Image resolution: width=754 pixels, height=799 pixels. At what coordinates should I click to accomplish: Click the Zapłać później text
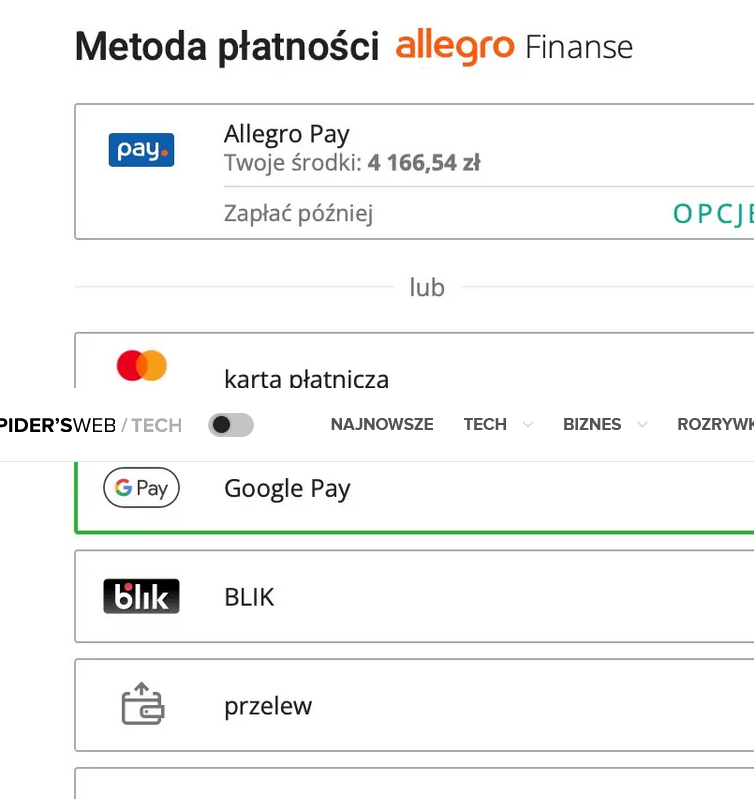coord(298,213)
